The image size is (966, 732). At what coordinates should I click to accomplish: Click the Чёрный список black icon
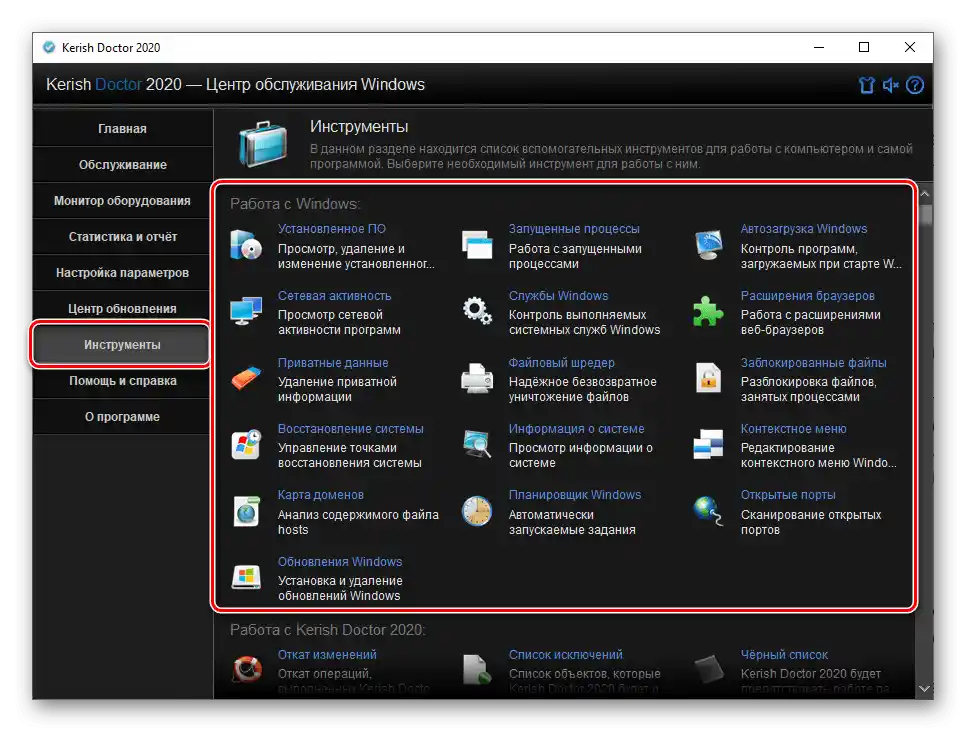coord(708,670)
